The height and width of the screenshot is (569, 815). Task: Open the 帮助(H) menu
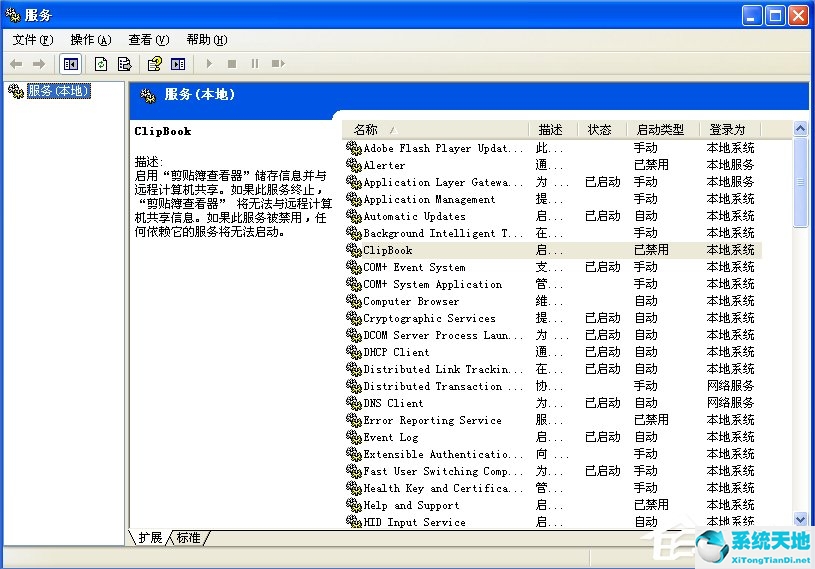click(207, 40)
